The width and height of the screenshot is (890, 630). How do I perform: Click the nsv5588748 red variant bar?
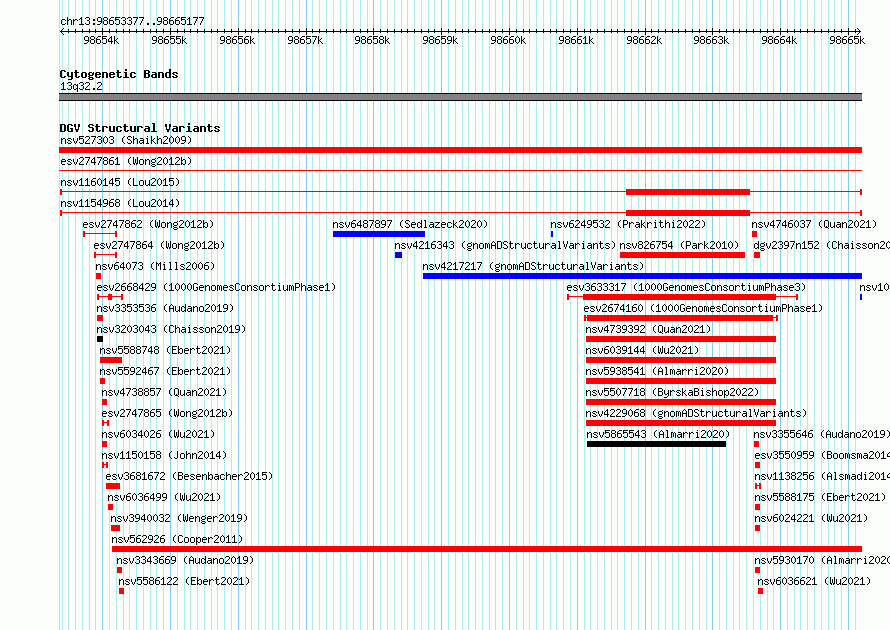[111, 360]
